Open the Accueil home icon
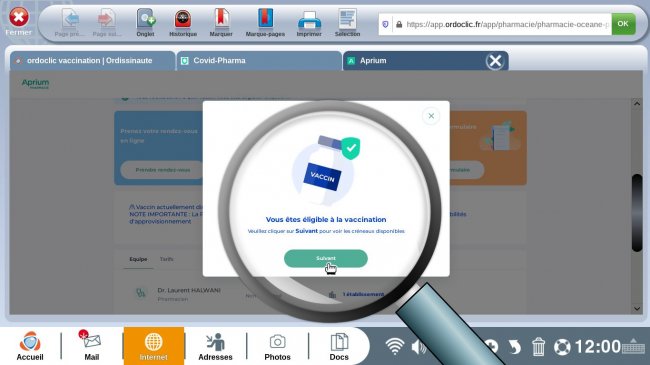This screenshot has width=650, height=365. (x=29, y=346)
